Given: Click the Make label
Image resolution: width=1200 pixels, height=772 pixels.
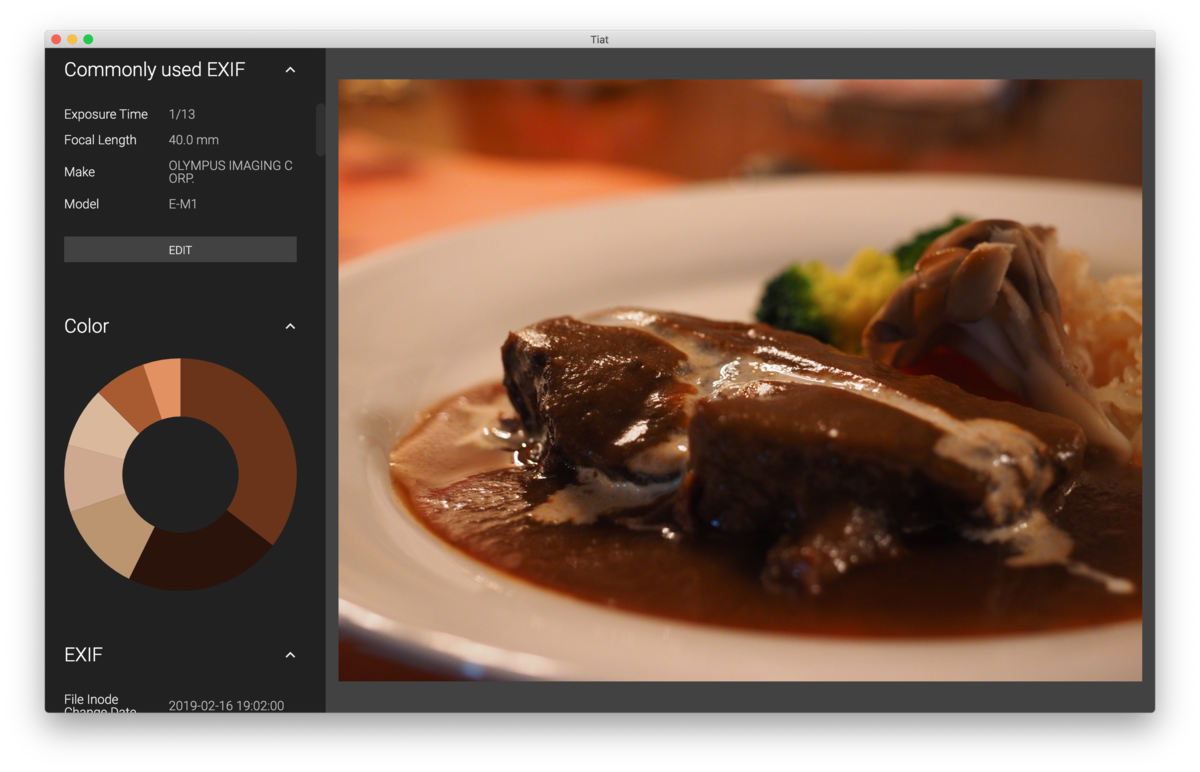Looking at the screenshot, I should [80, 172].
